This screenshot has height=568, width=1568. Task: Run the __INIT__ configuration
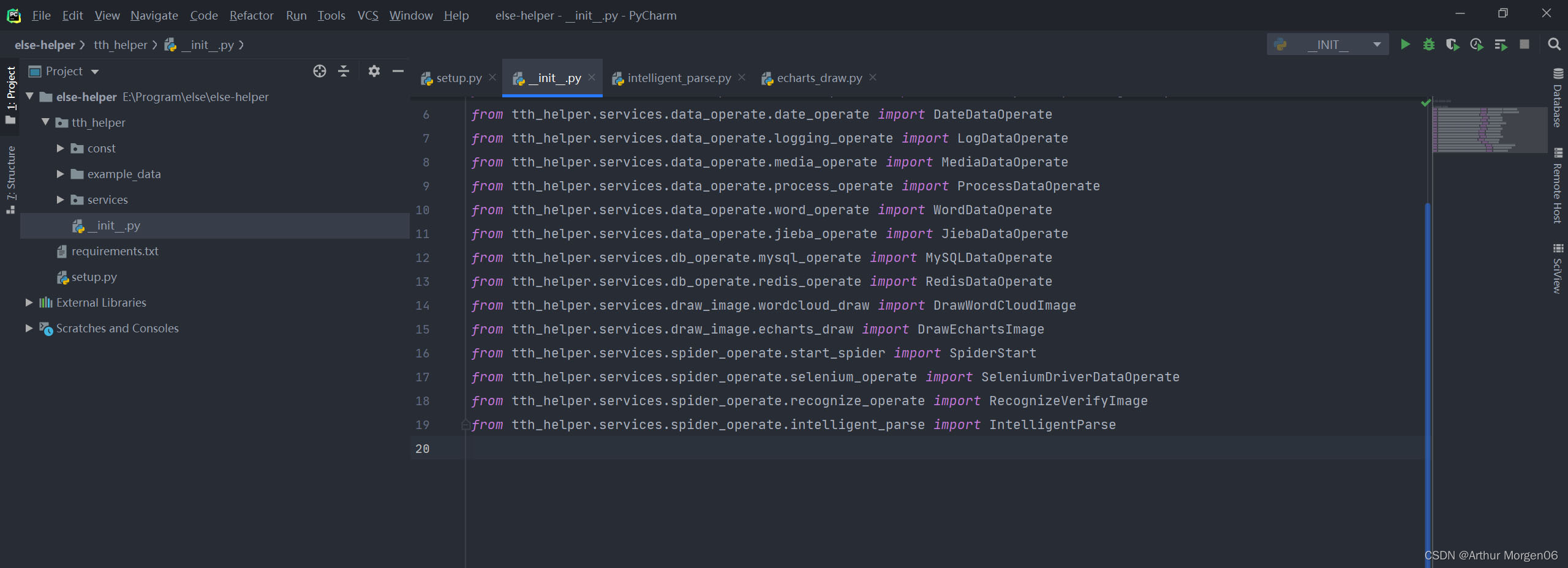1405,44
